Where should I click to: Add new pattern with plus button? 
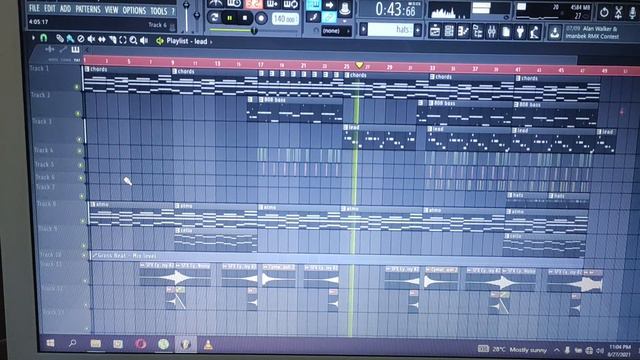tap(418, 30)
